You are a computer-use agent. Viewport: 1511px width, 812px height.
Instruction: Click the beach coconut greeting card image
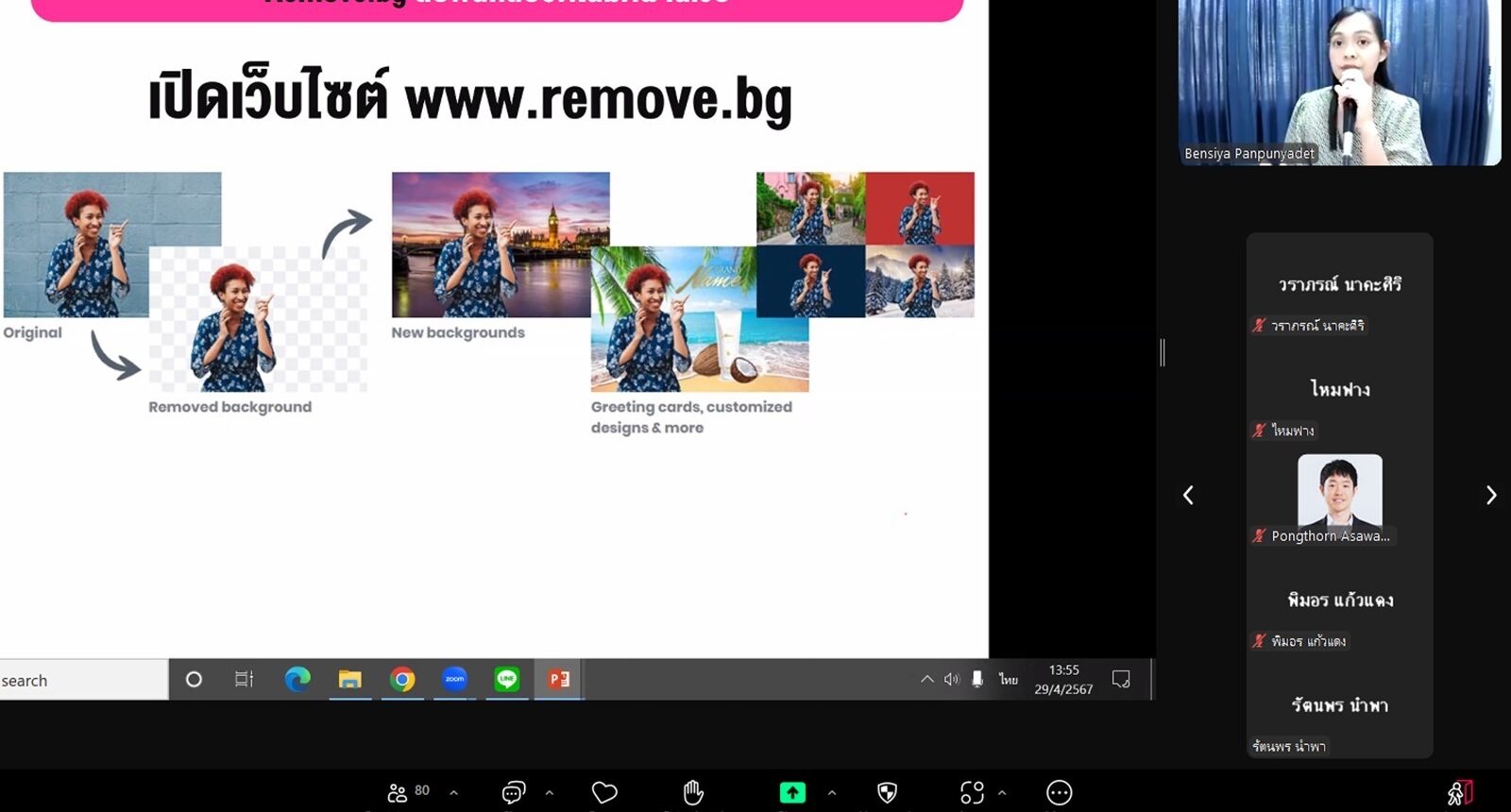point(700,319)
